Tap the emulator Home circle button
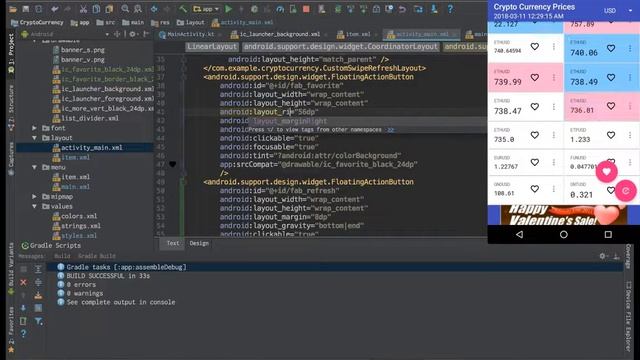The width and height of the screenshot is (640, 360). click(564, 234)
